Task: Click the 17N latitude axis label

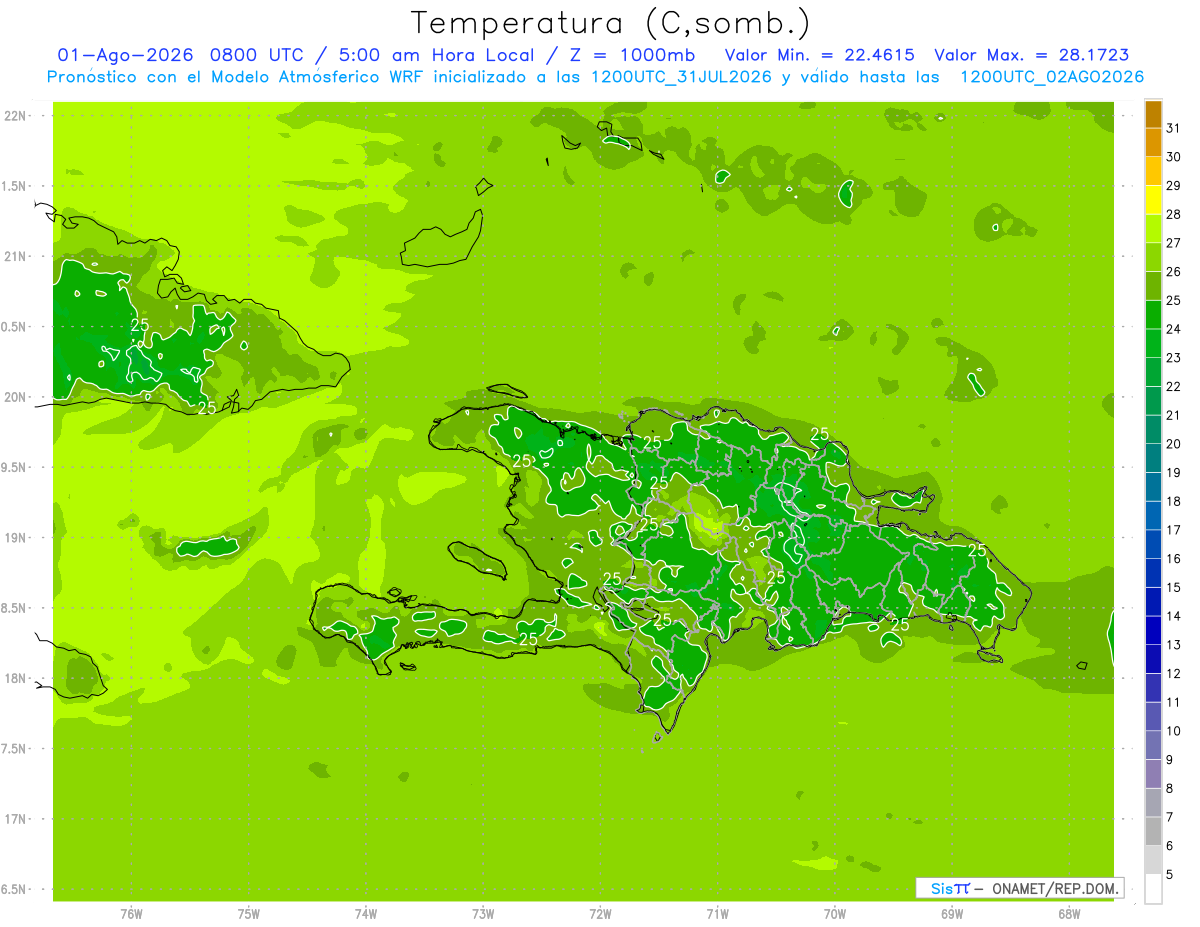Action: click(x=16, y=820)
